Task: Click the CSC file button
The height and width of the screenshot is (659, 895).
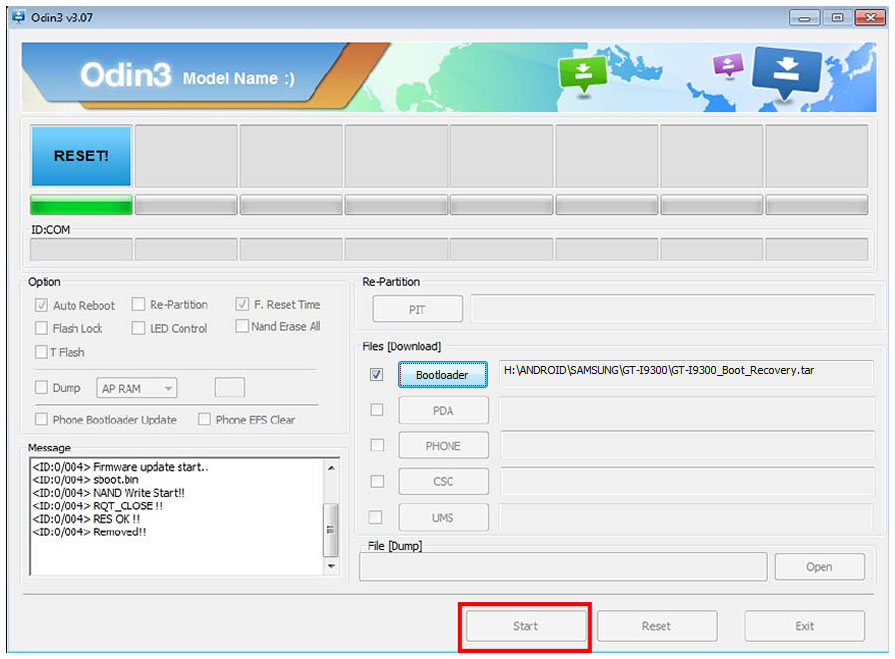Action: pos(444,482)
